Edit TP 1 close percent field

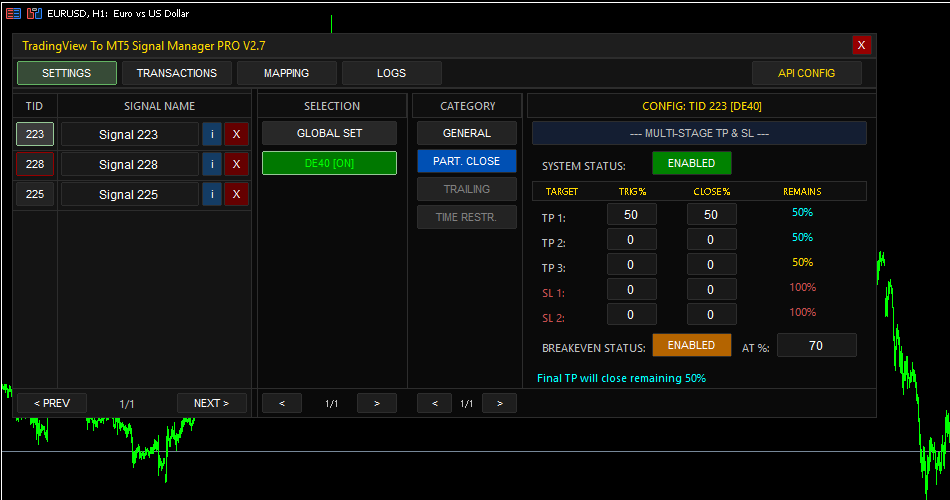(711, 215)
